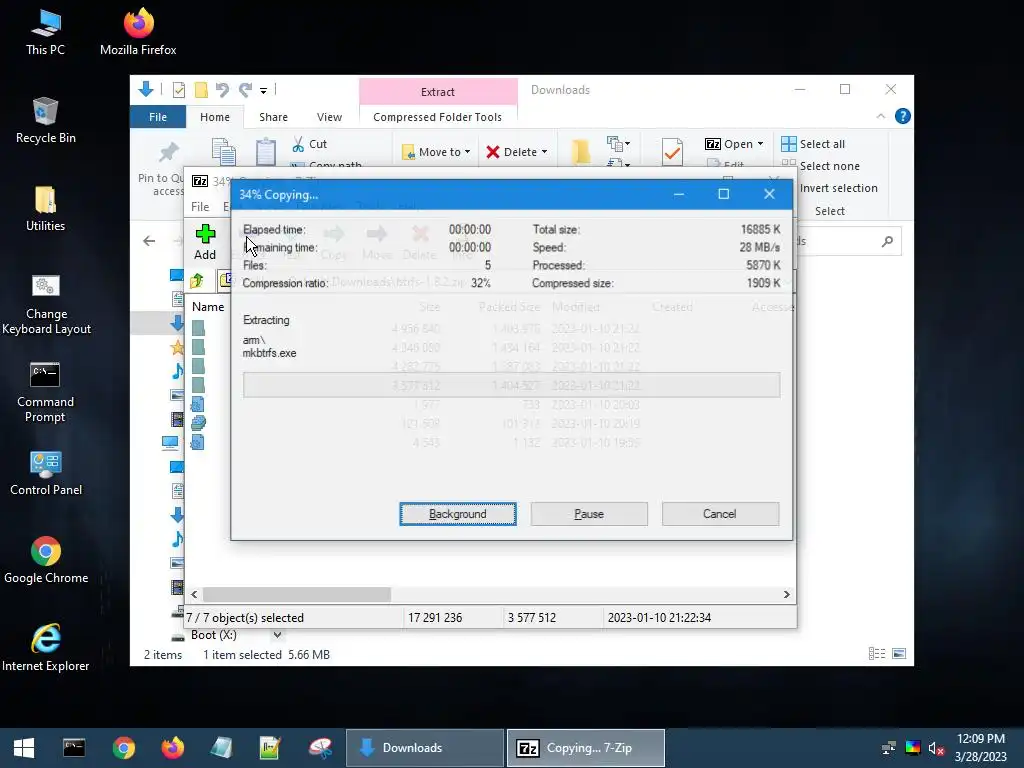The image size is (1024, 768).
Task: Go up one folder in 7-Zip
Action: (197, 281)
